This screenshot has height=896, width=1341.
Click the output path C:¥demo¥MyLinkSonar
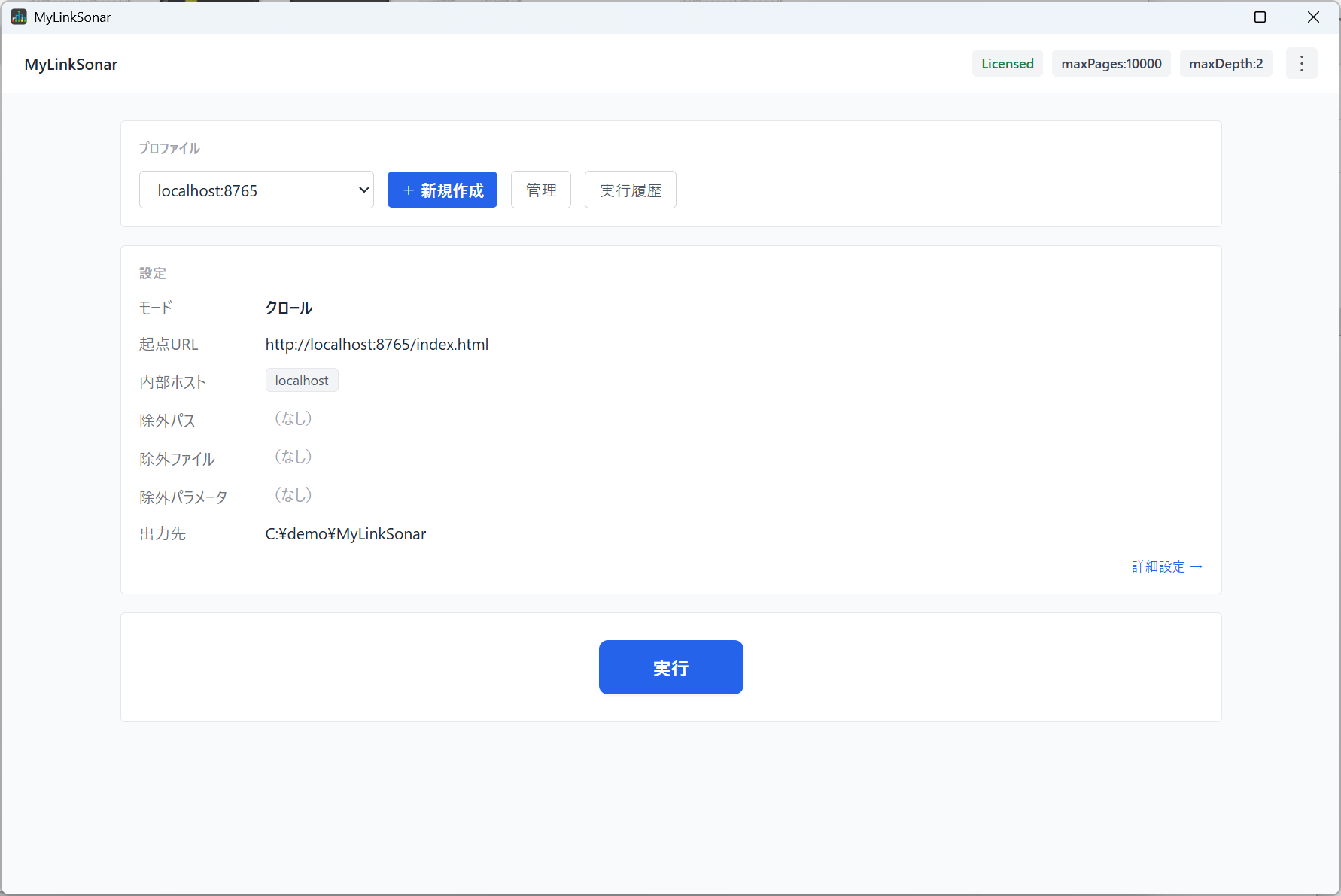[345, 534]
